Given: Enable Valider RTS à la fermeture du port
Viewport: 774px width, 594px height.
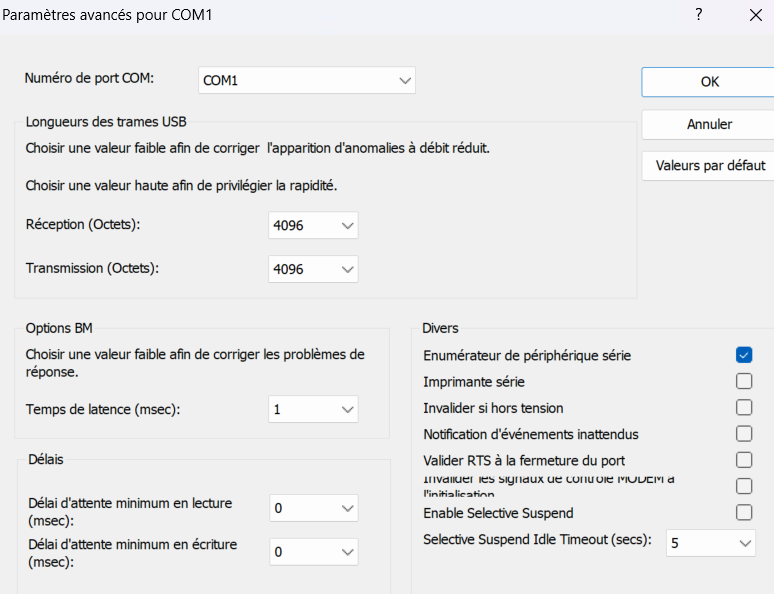Looking at the screenshot, I should (x=743, y=460).
